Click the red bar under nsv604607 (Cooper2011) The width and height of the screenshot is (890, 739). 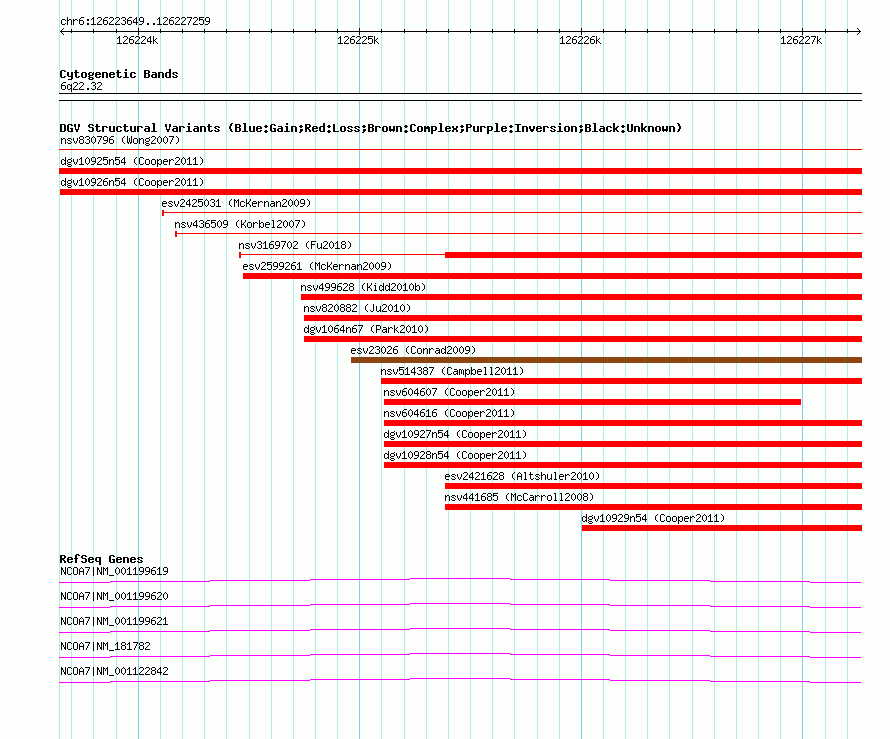592,402
